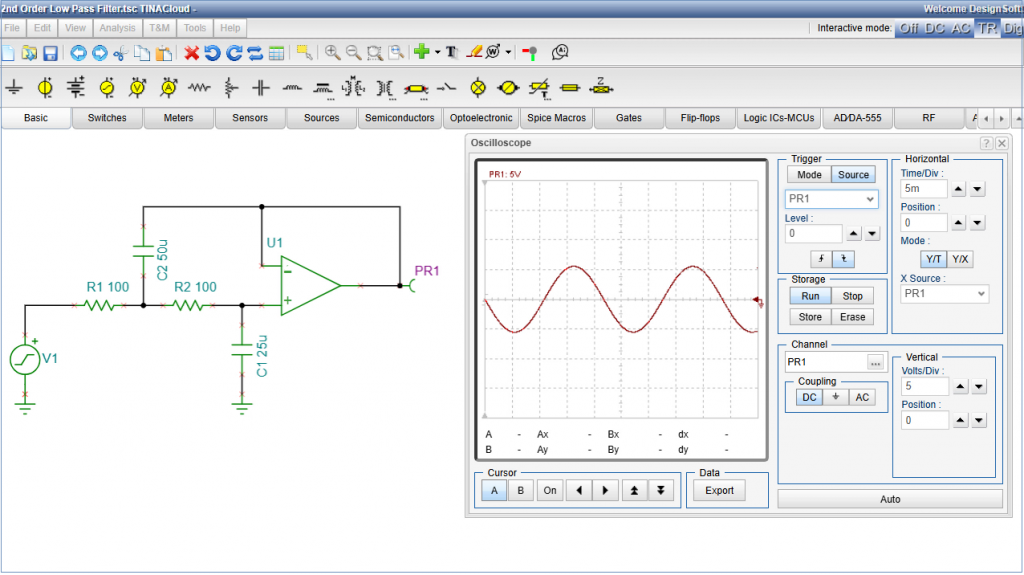Set horizontal mode to Y/X

pos(959,259)
